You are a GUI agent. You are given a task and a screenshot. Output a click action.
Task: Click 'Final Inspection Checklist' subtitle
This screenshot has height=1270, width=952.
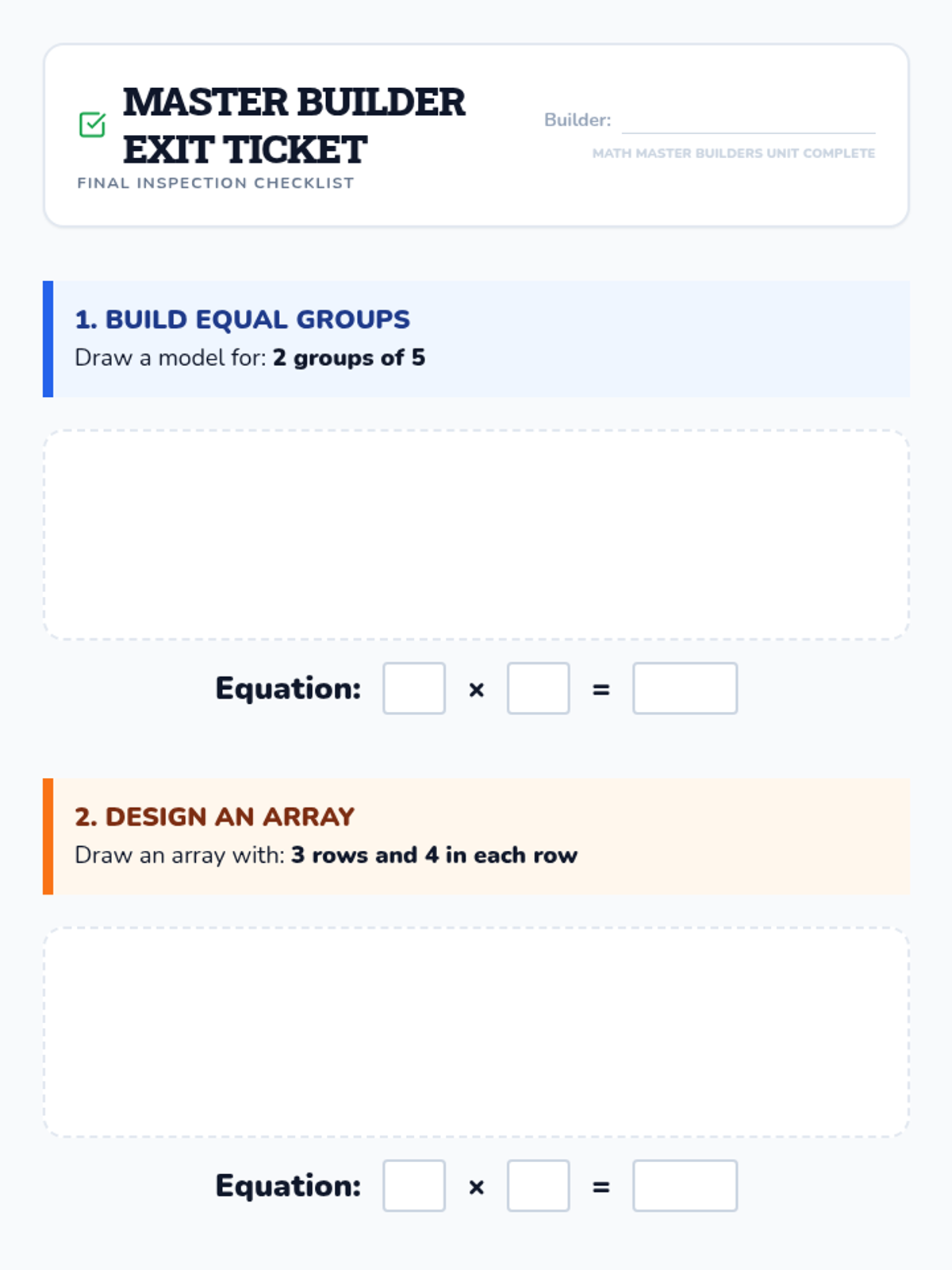(216, 183)
